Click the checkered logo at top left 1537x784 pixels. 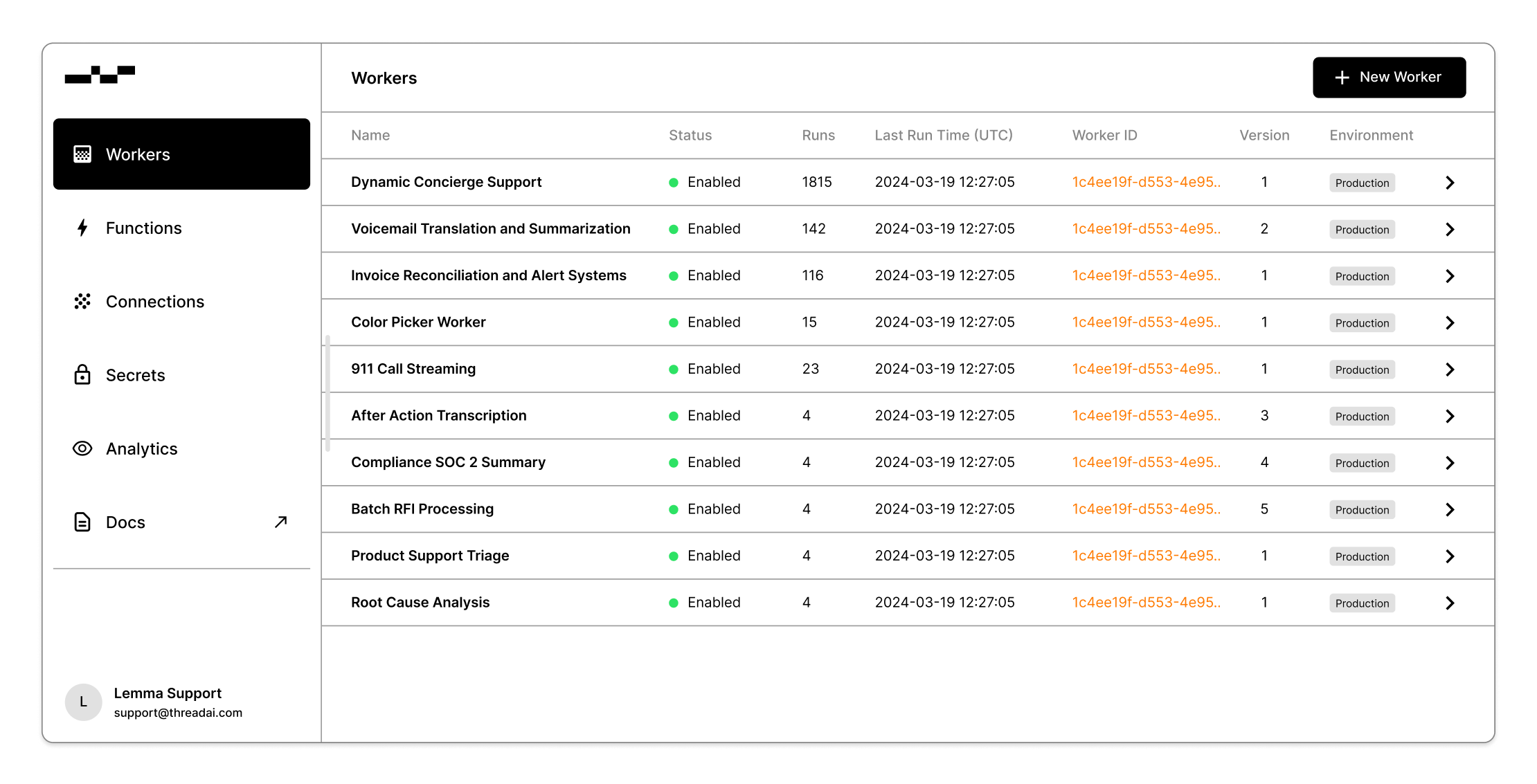click(100, 75)
